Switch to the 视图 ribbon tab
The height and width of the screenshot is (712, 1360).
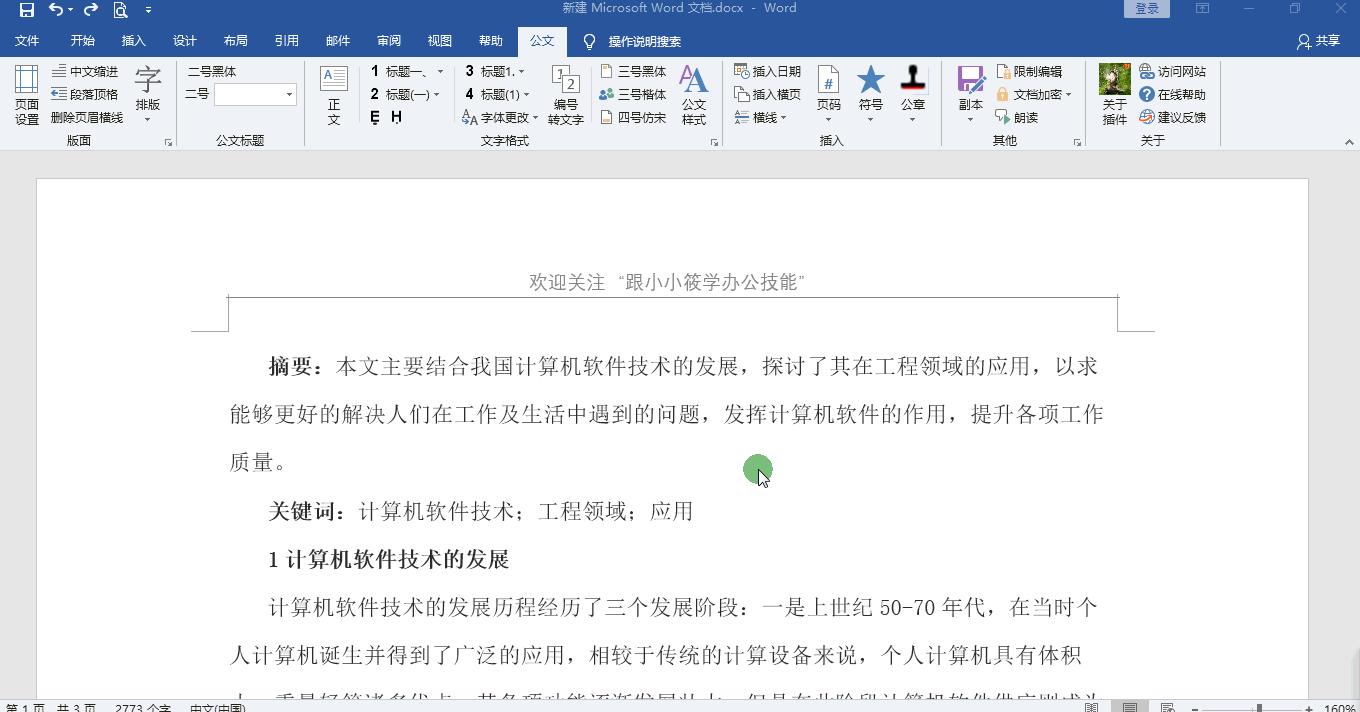(439, 41)
